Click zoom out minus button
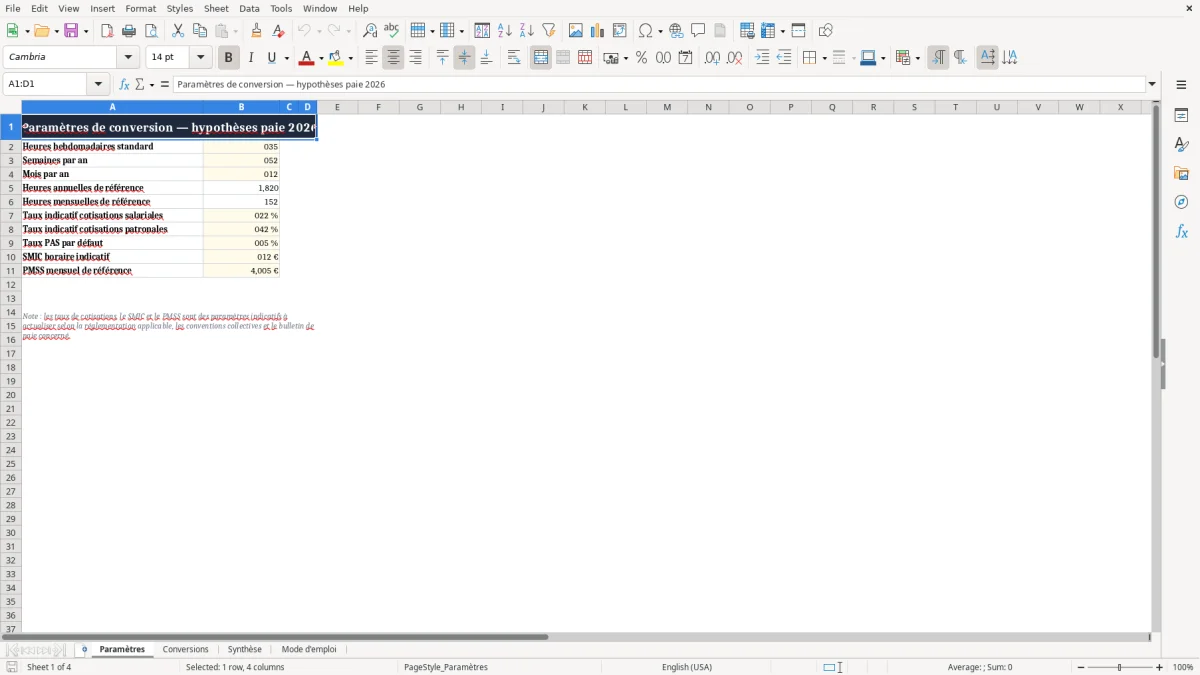The image size is (1200, 675). coord(1081,667)
